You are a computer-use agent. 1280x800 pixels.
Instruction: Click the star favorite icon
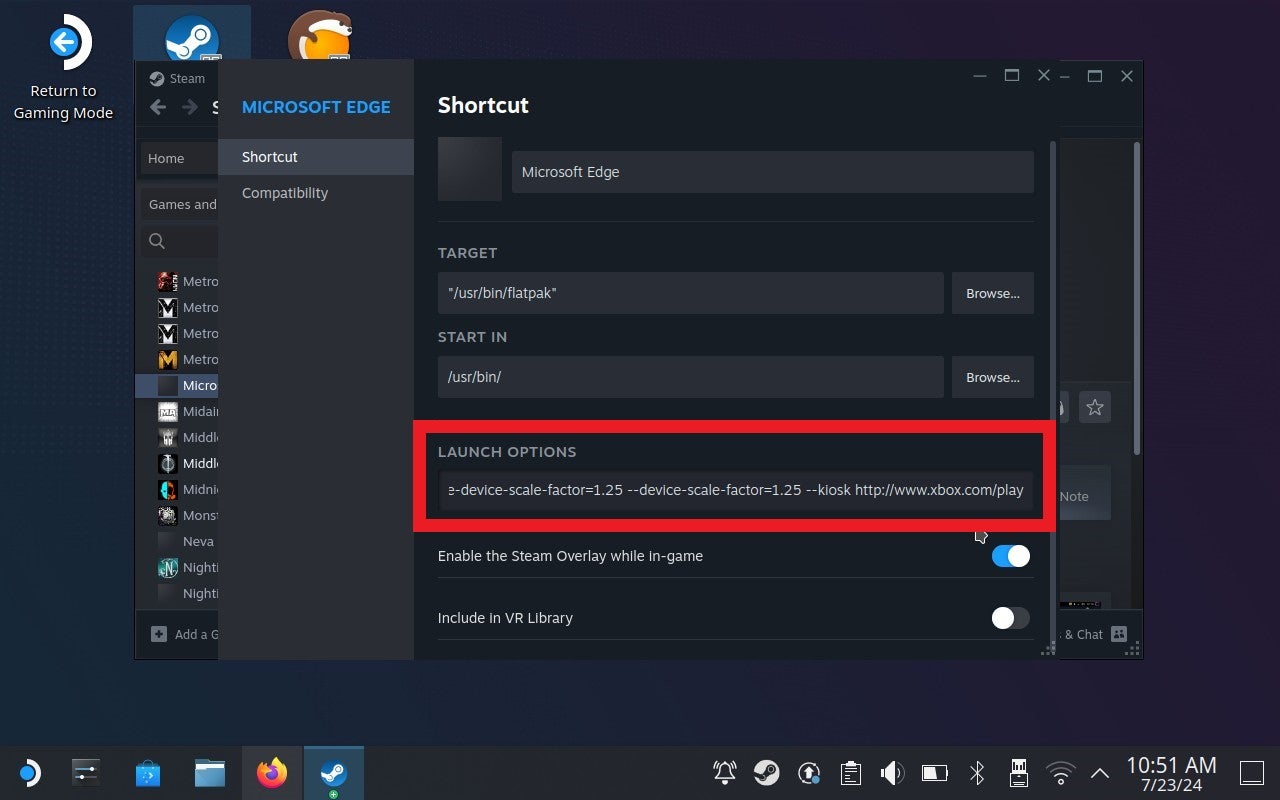(x=1095, y=407)
